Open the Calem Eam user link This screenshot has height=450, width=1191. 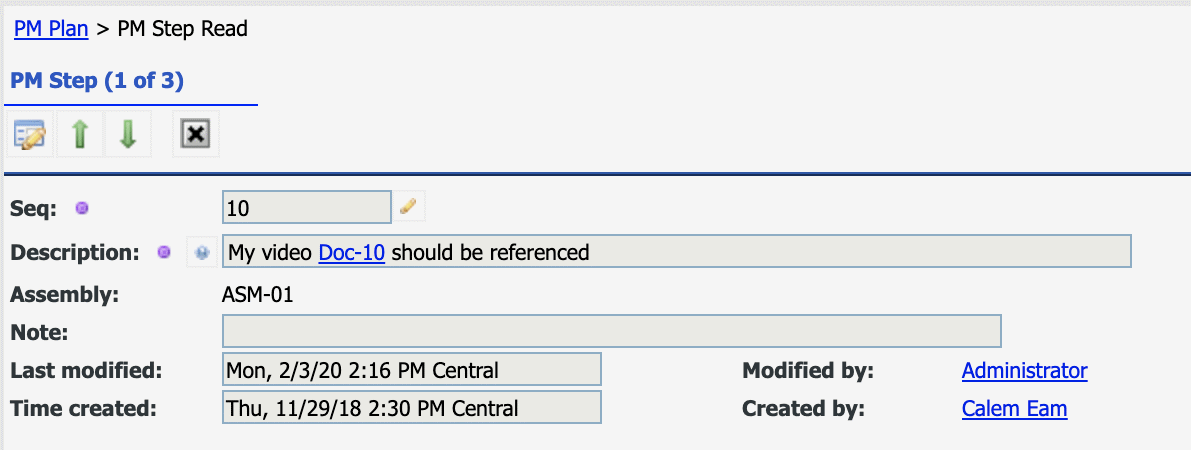pyautogui.click(x=1014, y=409)
